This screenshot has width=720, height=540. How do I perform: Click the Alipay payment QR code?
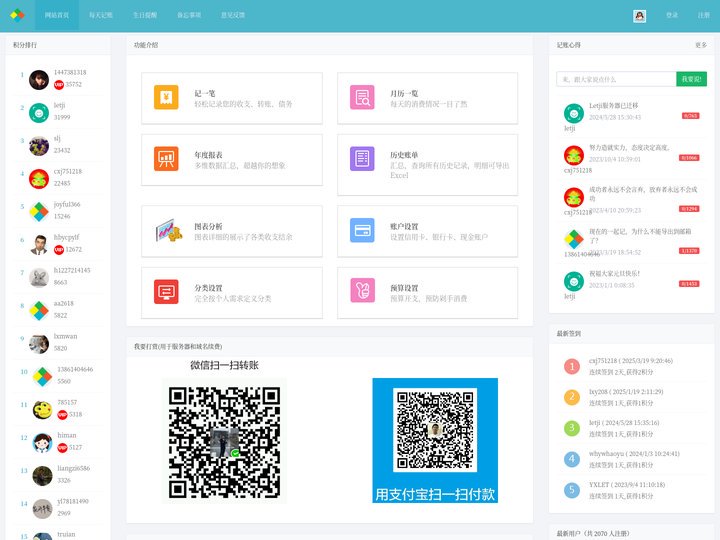tap(435, 440)
